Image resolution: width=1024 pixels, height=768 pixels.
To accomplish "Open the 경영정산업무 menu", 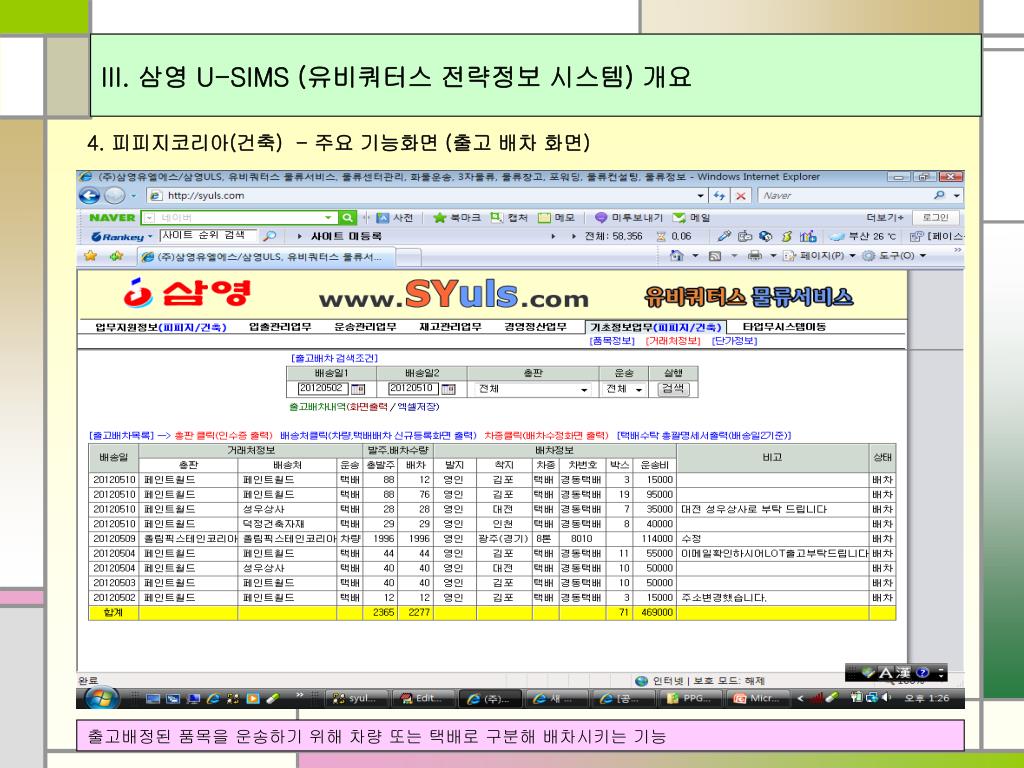I will (536, 327).
